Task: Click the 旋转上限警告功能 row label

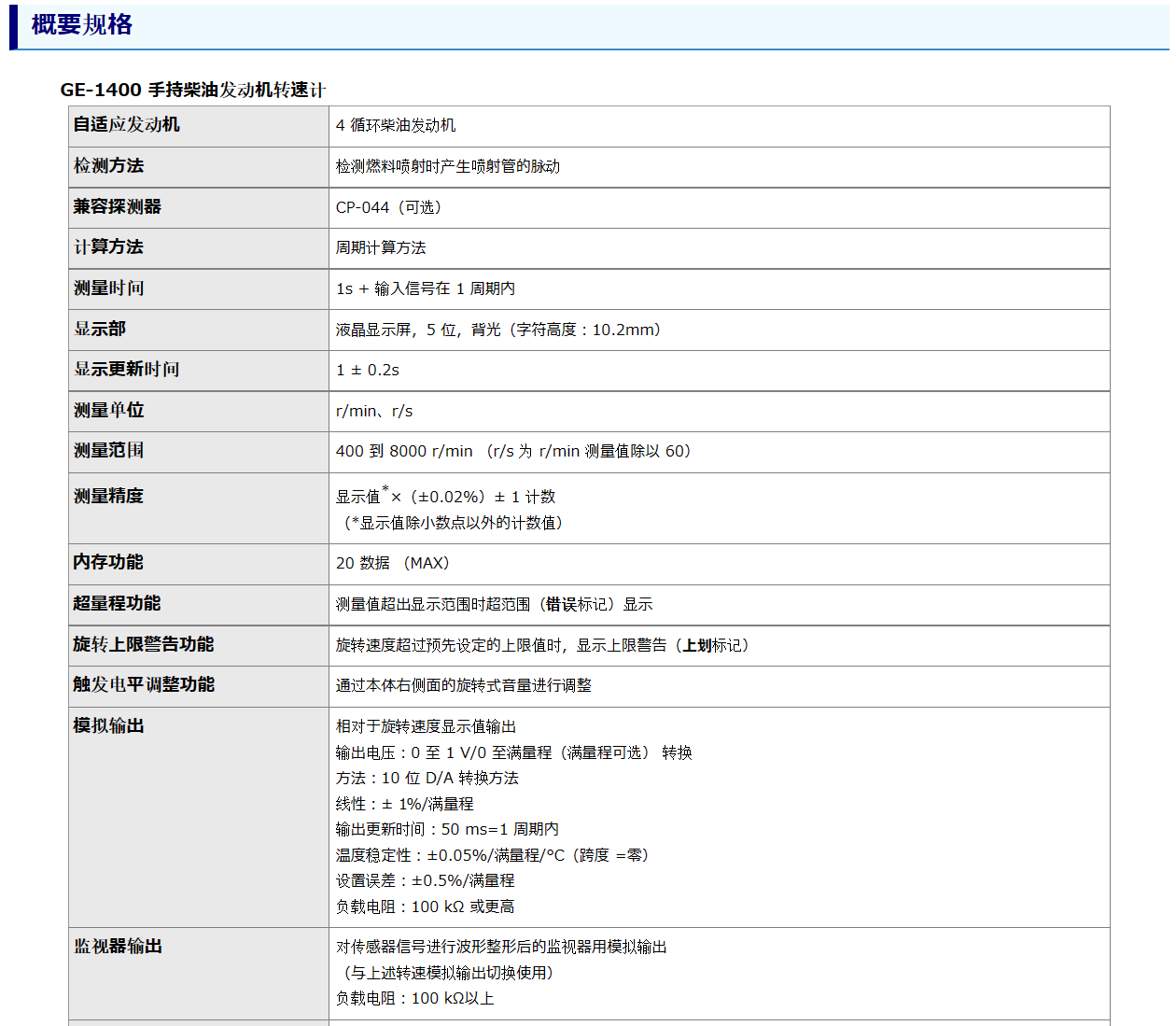Action: tap(144, 644)
